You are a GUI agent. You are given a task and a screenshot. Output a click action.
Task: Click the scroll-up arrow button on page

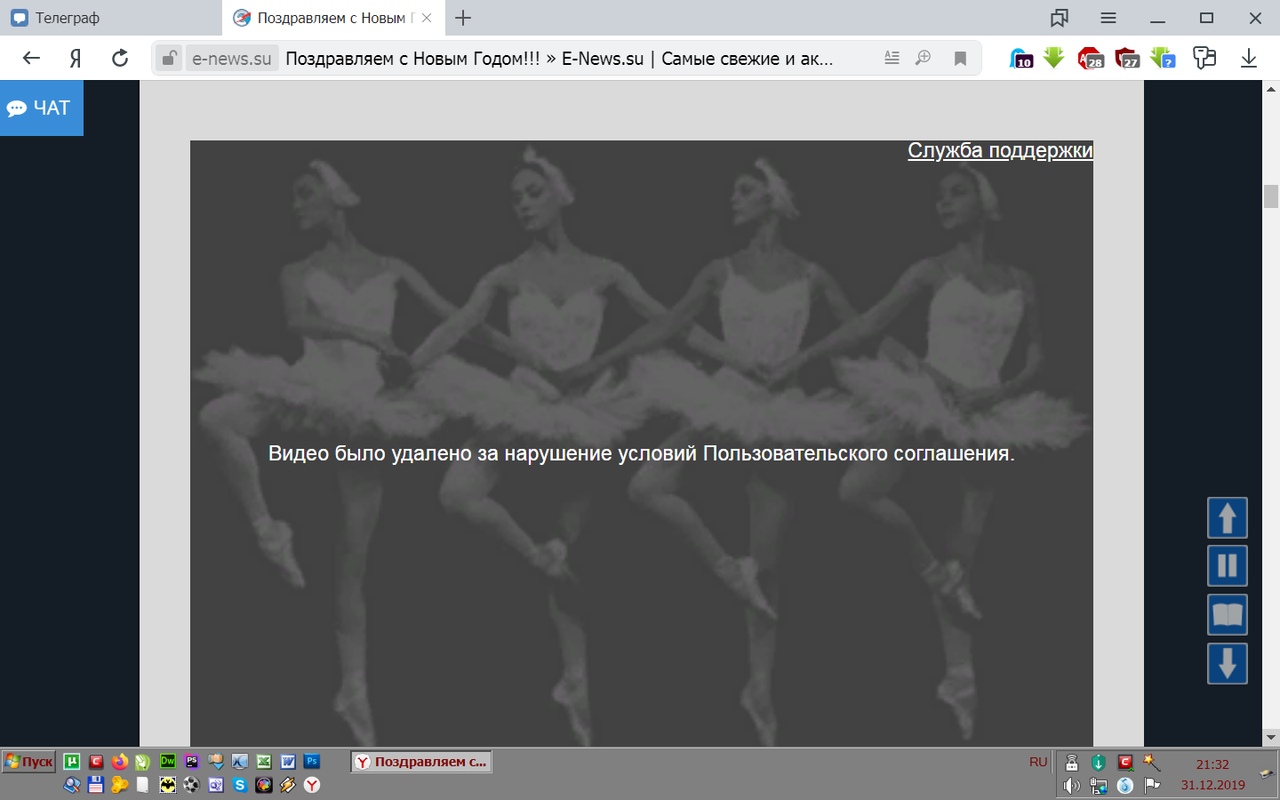(x=1227, y=518)
